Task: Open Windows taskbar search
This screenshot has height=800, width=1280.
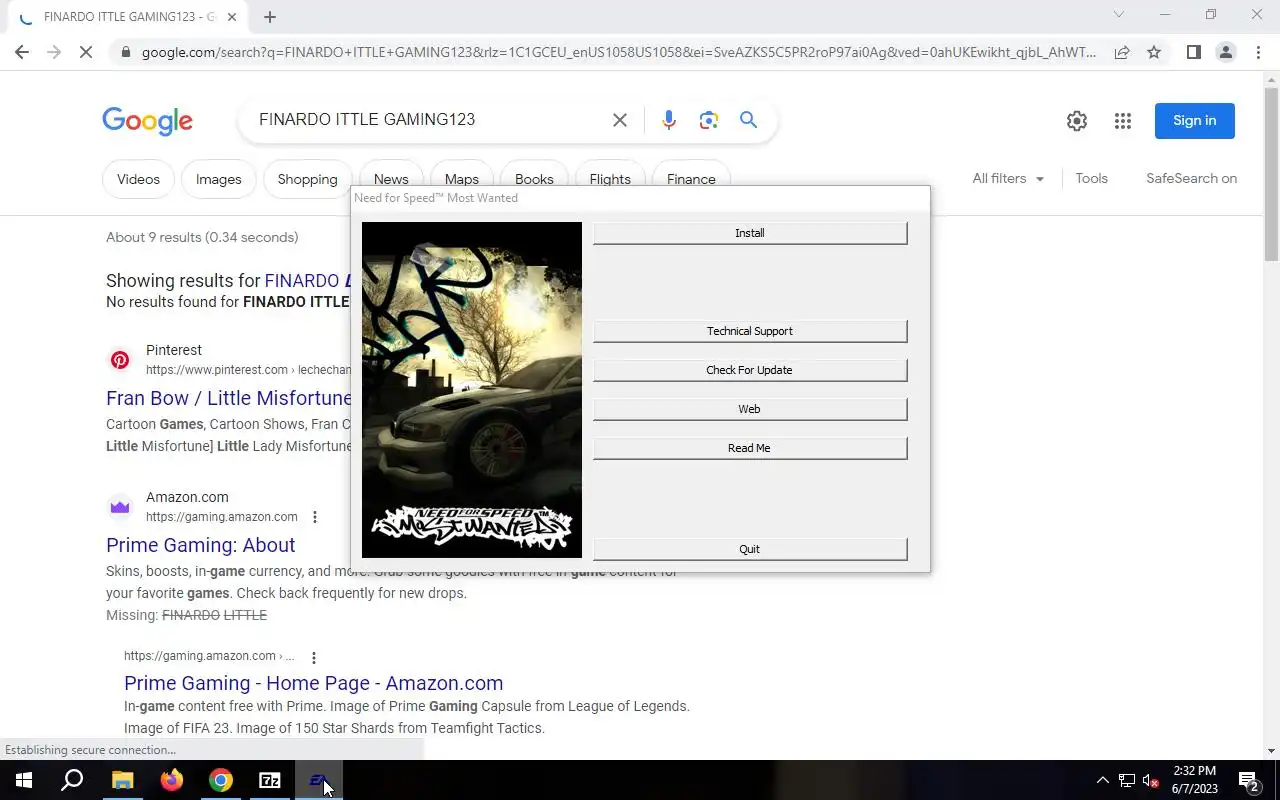Action: click(x=72, y=780)
